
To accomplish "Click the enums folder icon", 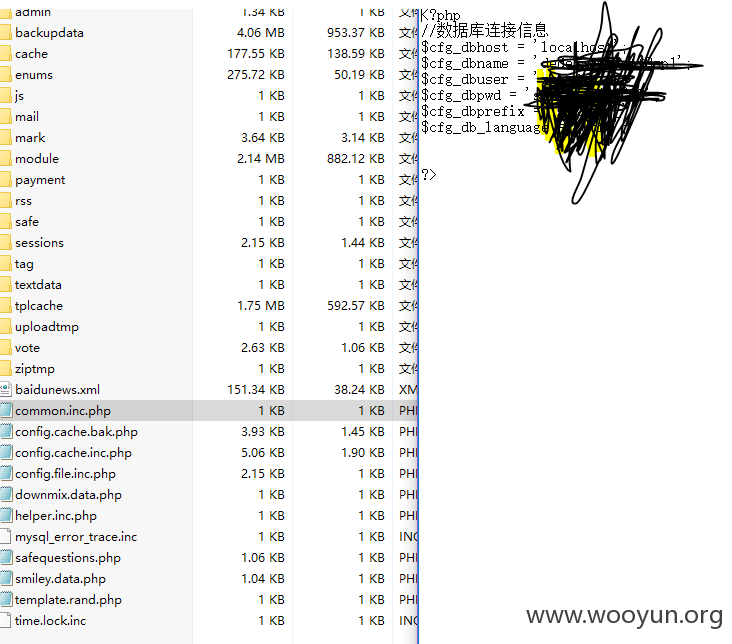I will point(5,75).
